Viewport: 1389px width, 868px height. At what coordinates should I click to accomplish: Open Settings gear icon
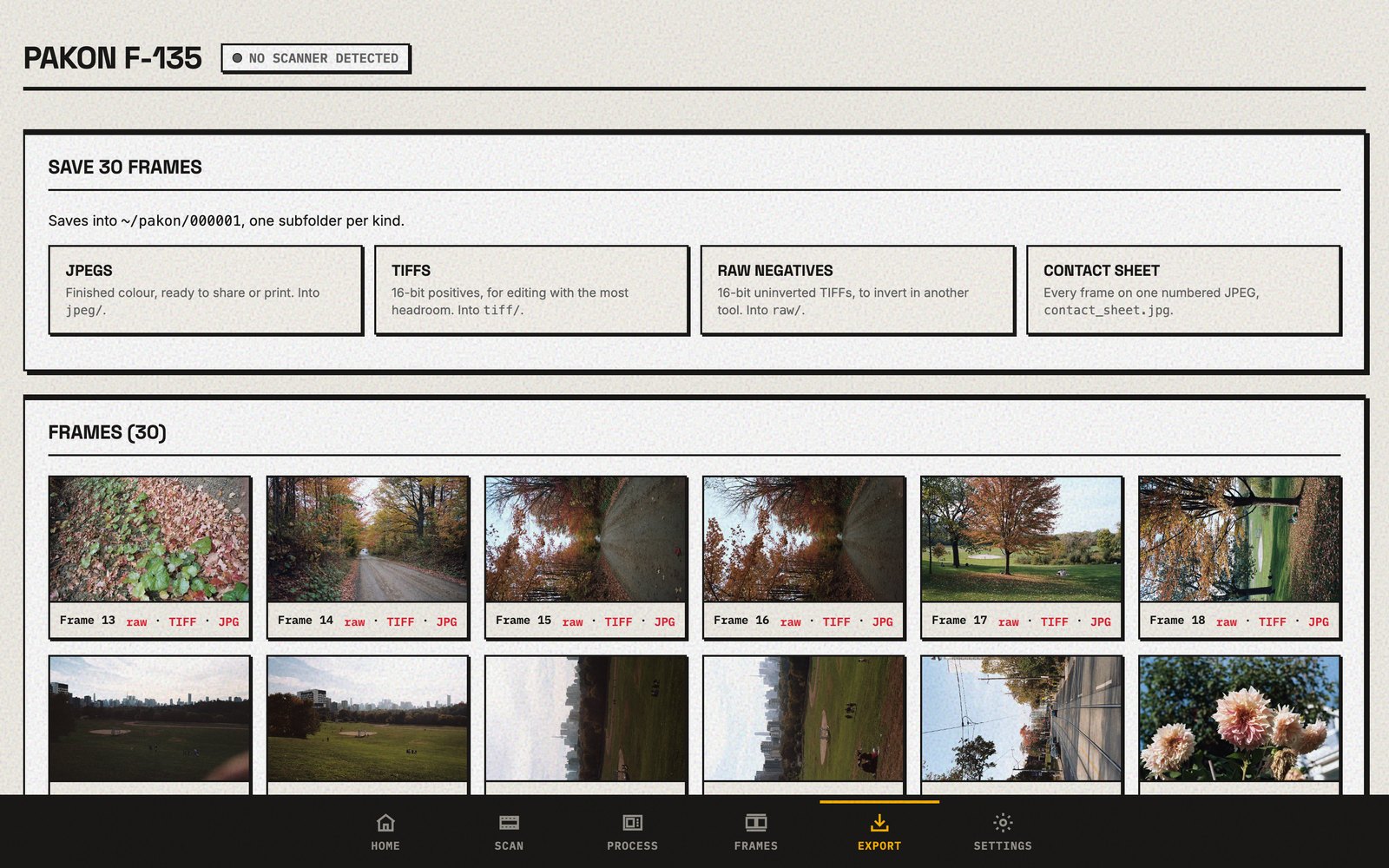(1003, 822)
